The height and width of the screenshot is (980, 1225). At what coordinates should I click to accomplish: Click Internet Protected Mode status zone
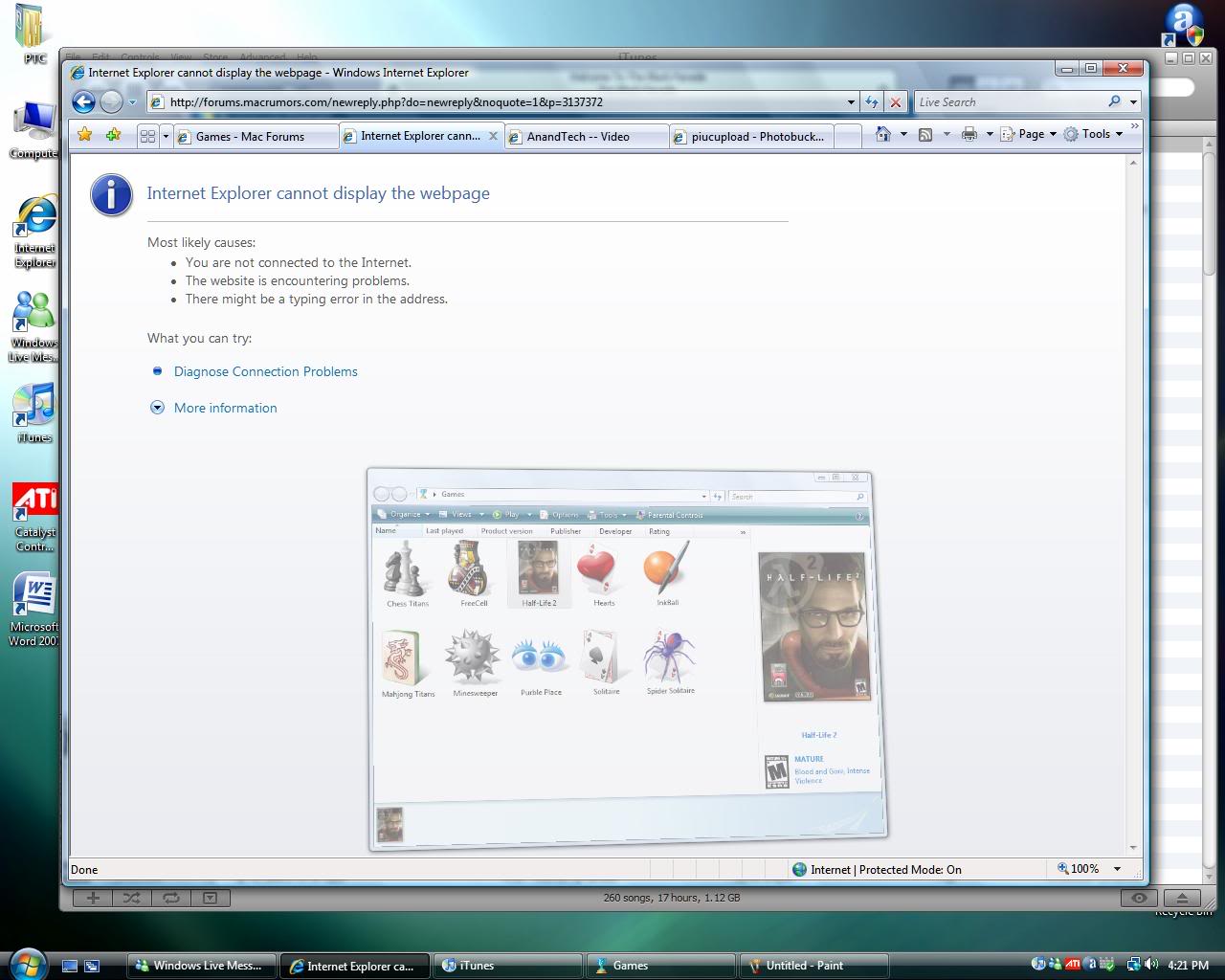877,869
